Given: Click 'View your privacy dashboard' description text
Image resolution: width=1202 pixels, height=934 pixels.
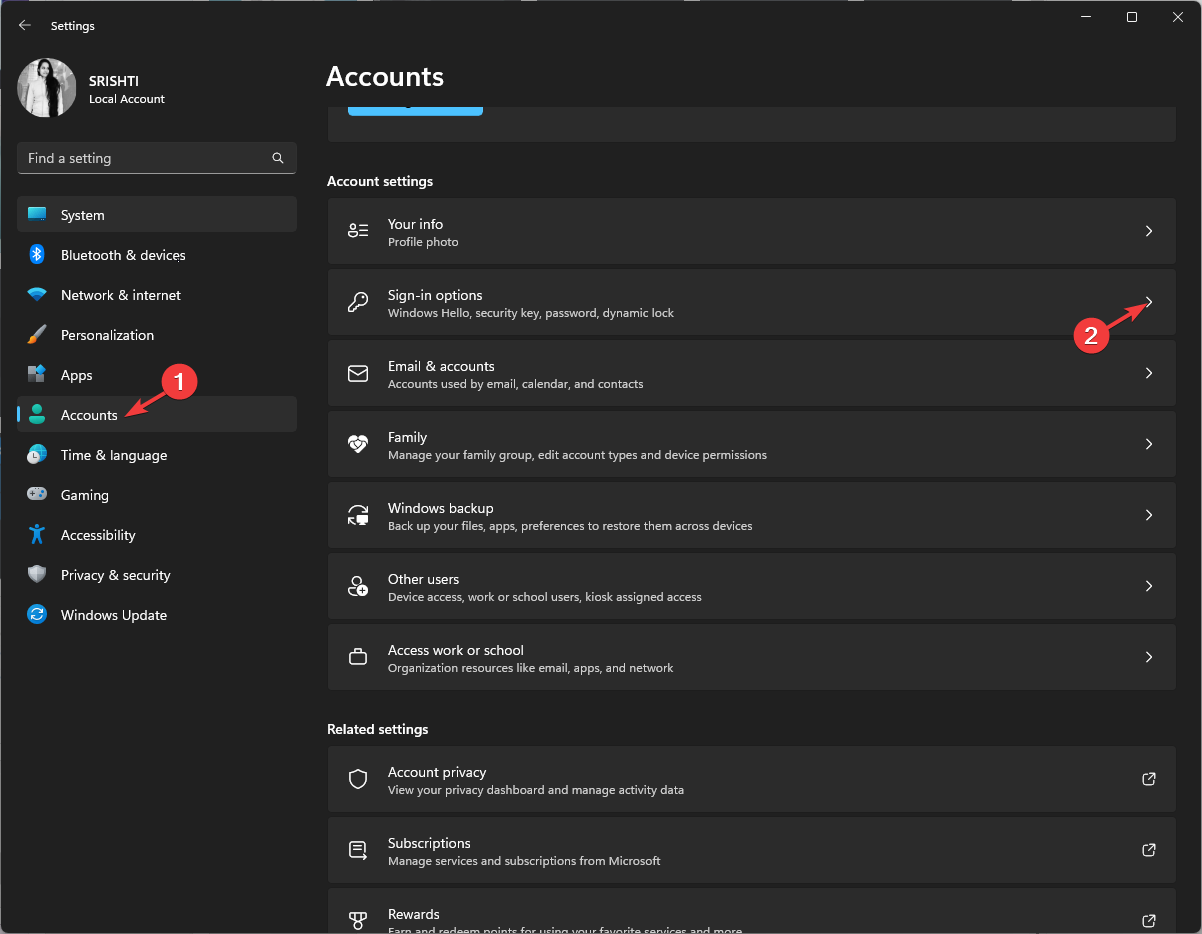Looking at the screenshot, I should [536, 790].
